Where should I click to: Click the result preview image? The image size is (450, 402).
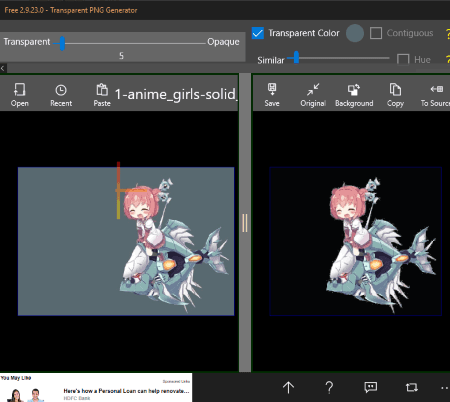[x=356, y=241]
